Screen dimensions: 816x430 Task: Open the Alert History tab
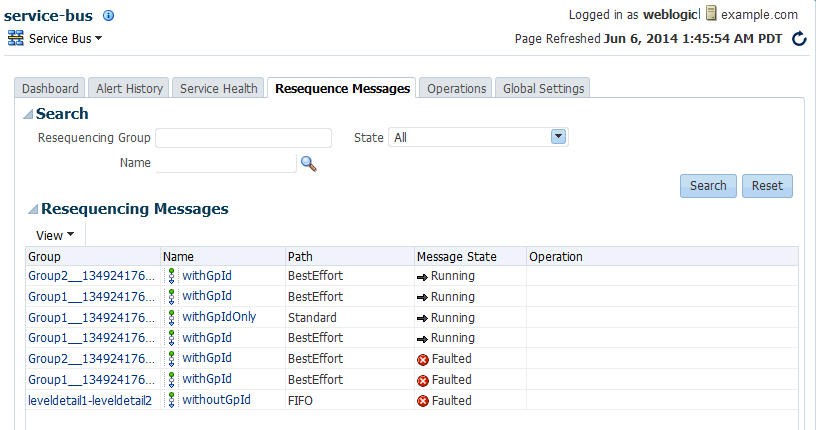(x=129, y=88)
